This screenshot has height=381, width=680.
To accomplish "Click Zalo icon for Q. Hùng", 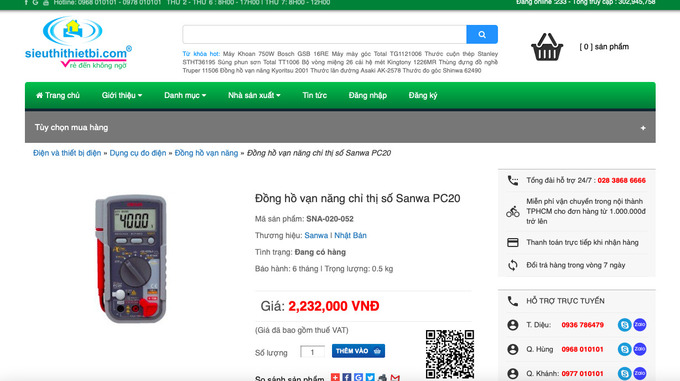I will coord(640,349).
